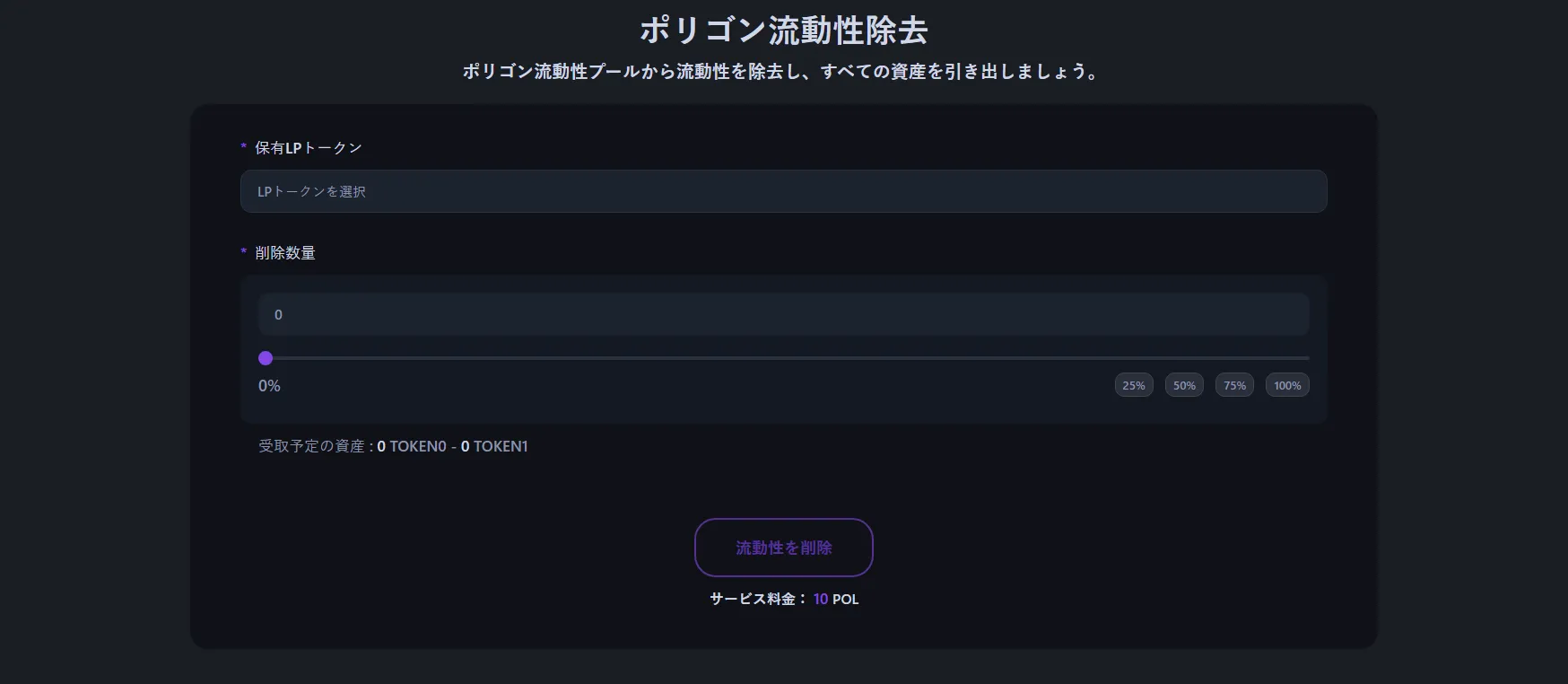Click the 0 TOKEN0 receive amount
1568x684 pixels.
(x=412, y=446)
